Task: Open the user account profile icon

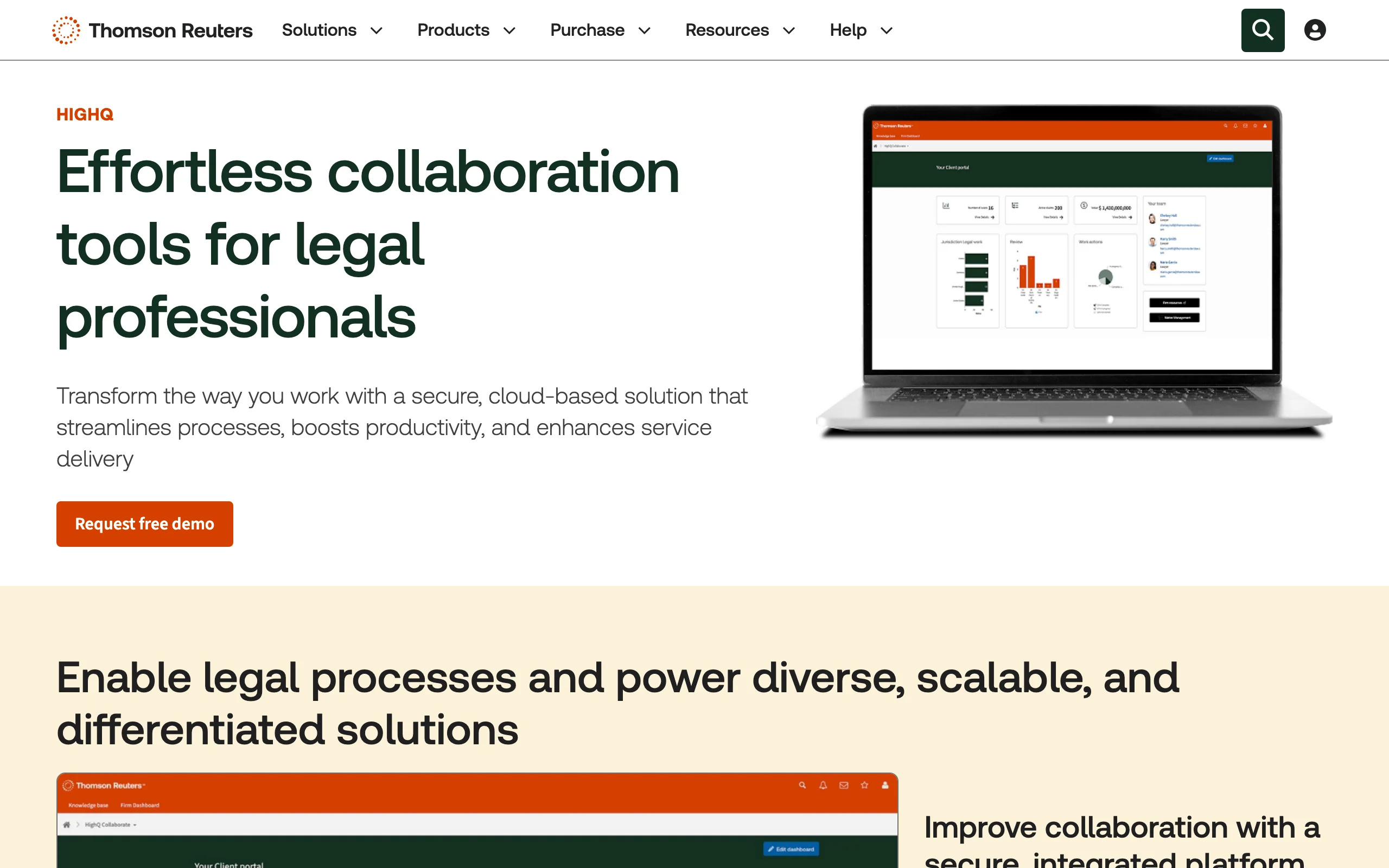Action: point(1314,30)
